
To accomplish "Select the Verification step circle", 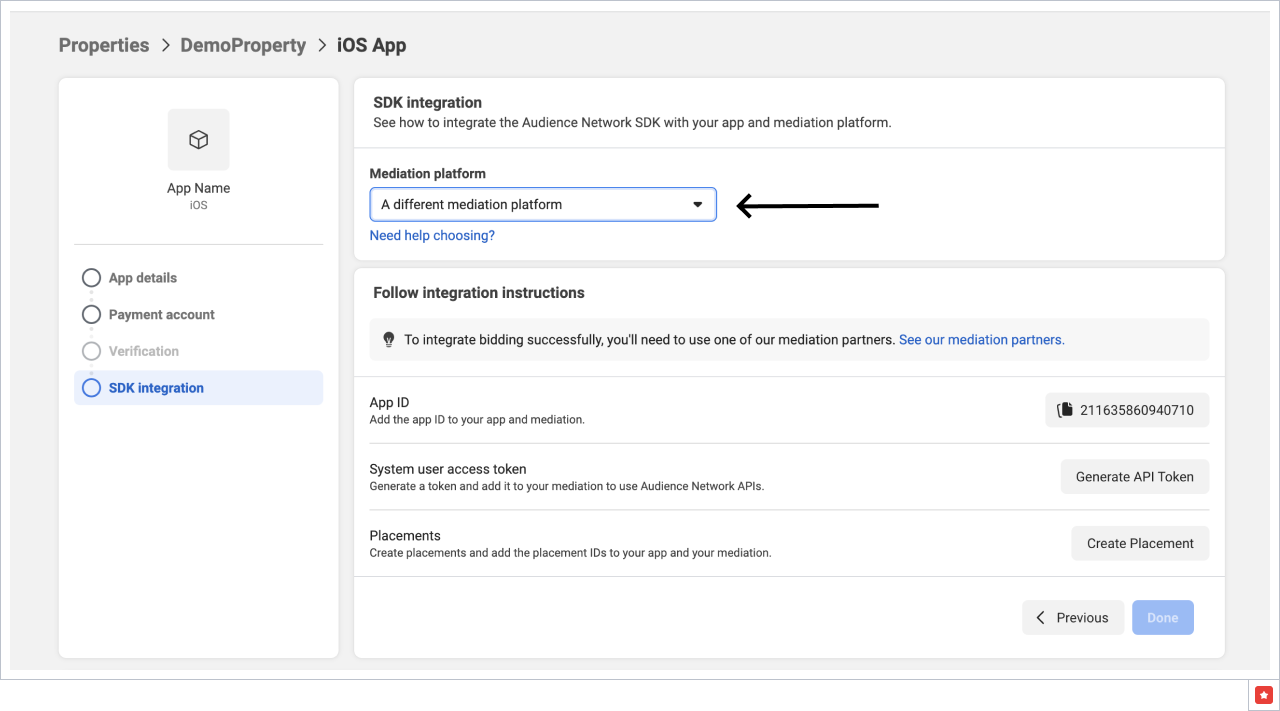I will 92,351.
